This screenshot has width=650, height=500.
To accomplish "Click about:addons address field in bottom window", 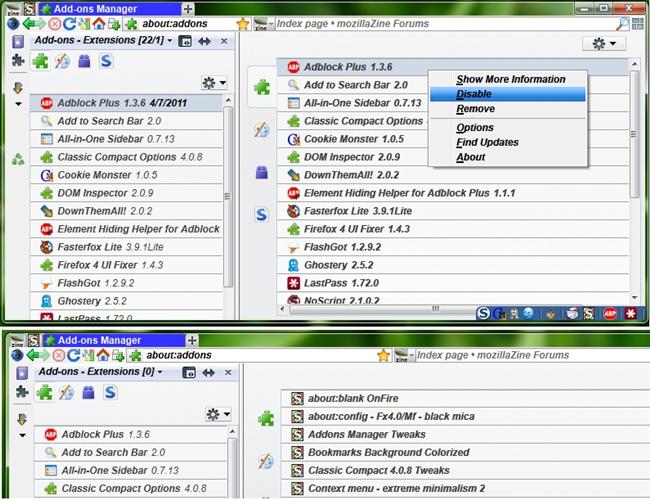I will pos(260,355).
